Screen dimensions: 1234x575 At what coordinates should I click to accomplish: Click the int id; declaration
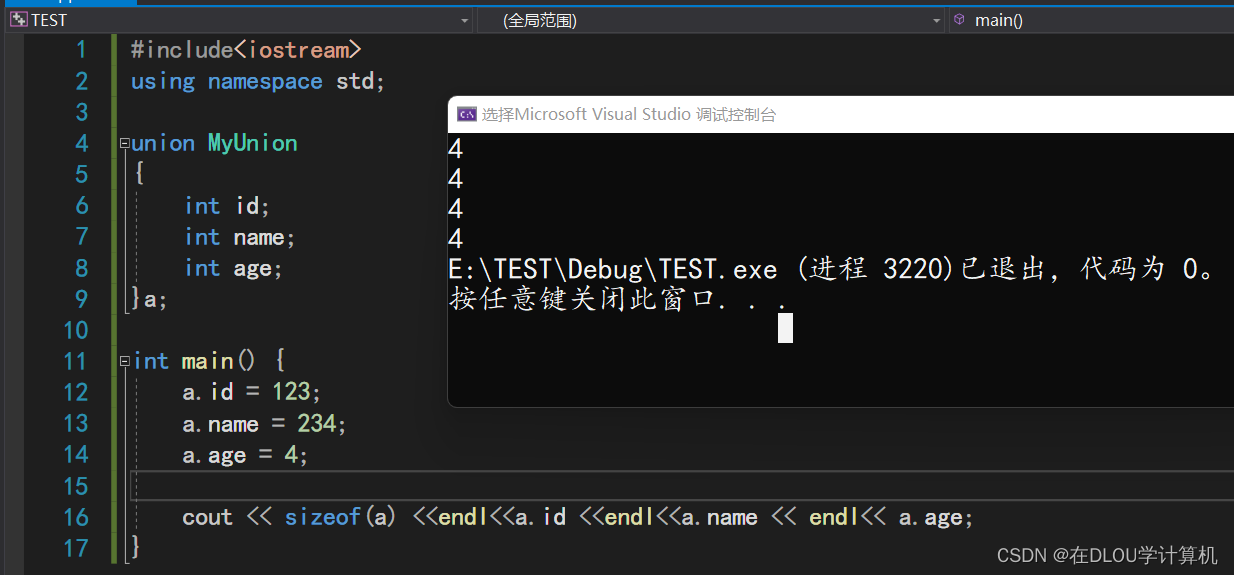tap(228, 206)
